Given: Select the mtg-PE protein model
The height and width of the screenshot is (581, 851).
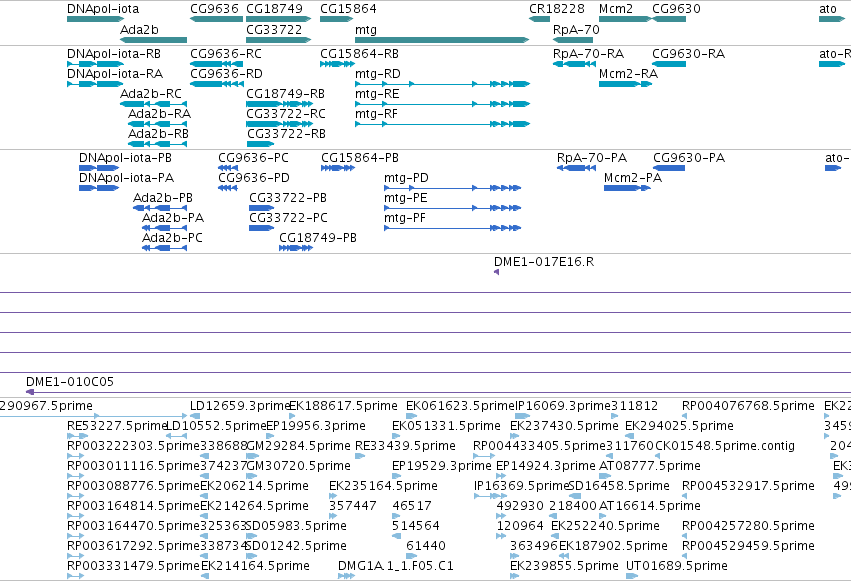Looking at the screenshot, I should pyautogui.click(x=453, y=208).
